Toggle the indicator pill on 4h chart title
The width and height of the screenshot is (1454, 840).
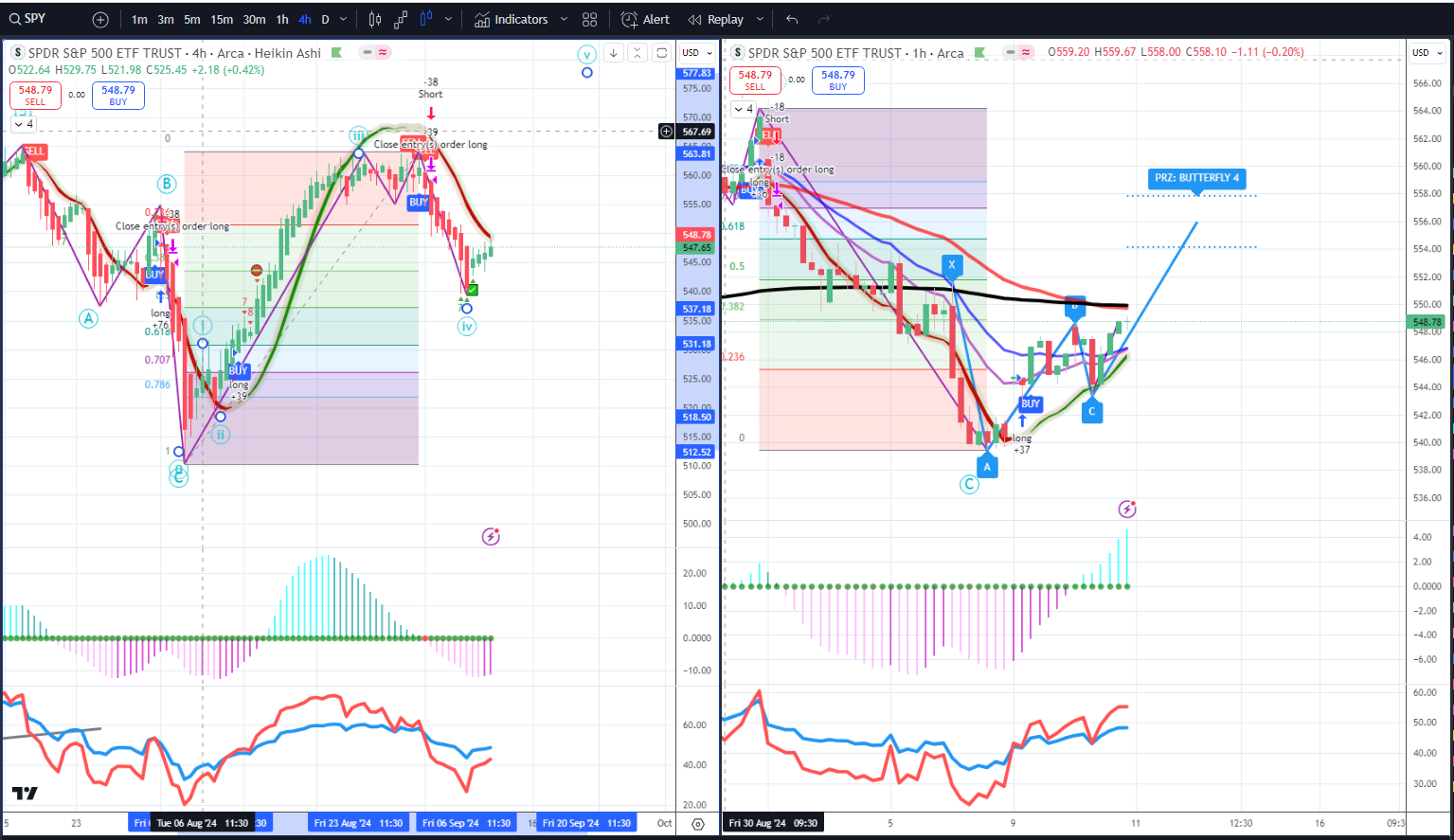(x=373, y=53)
